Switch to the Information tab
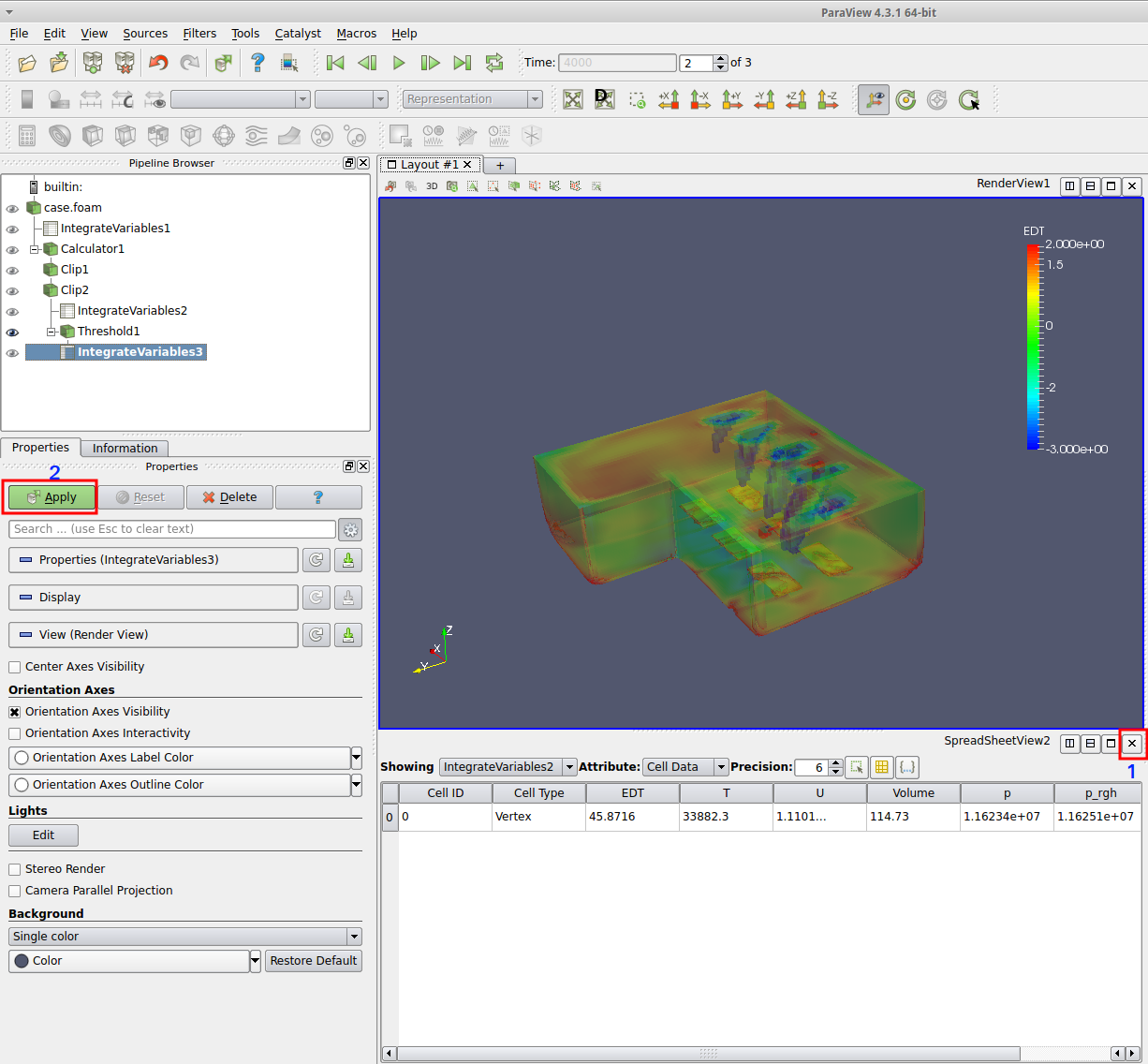The height and width of the screenshot is (1064, 1148). 125,449
